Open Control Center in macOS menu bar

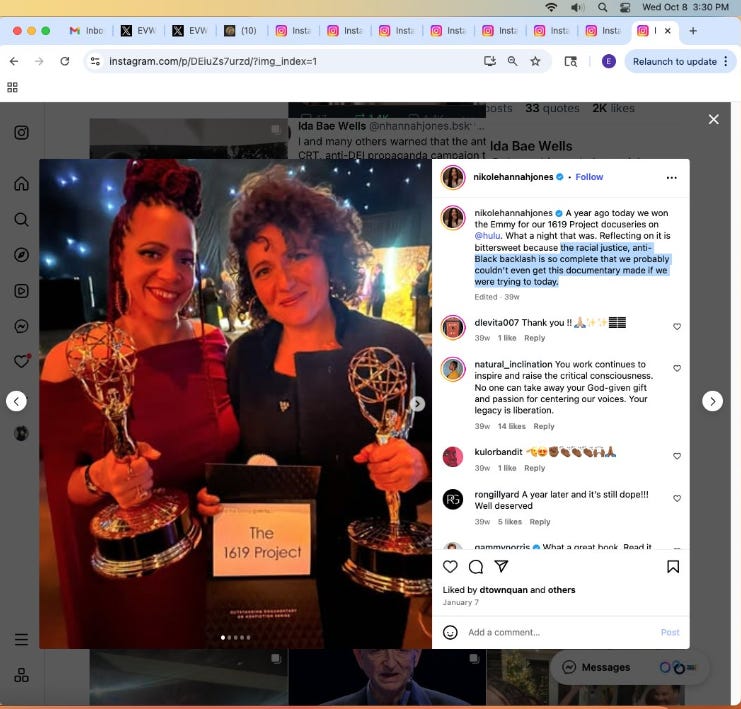625,7
